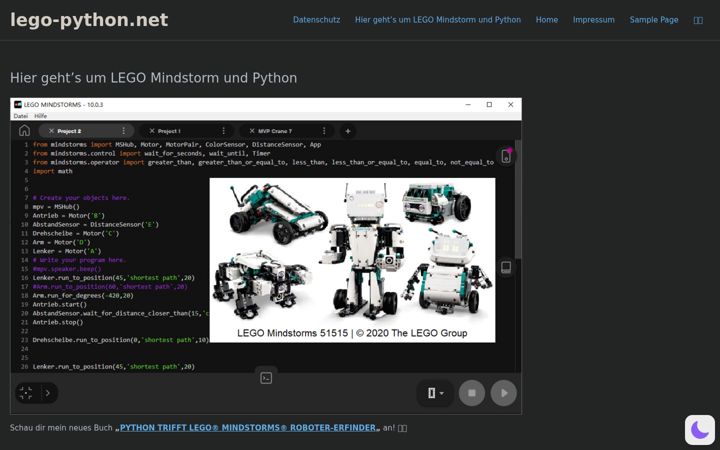The image size is (720, 450).
Task: Open the hub program slot dropdown
Action: coord(435,393)
